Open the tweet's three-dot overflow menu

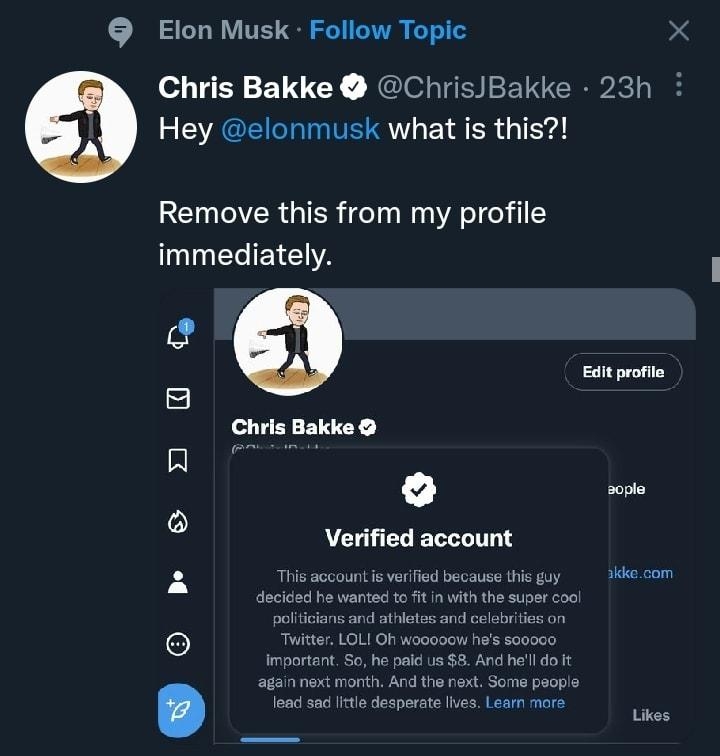680,86
